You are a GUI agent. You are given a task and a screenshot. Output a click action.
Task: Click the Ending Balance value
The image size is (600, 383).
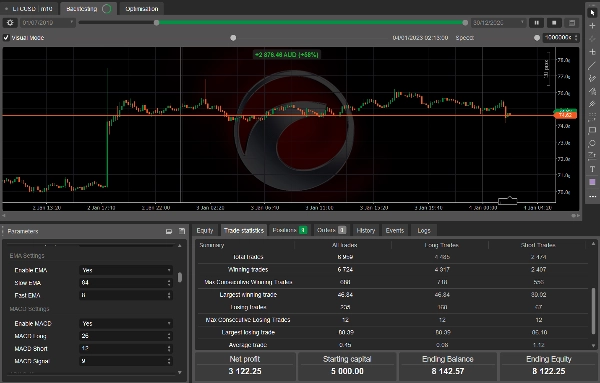[x=448, y=371]
